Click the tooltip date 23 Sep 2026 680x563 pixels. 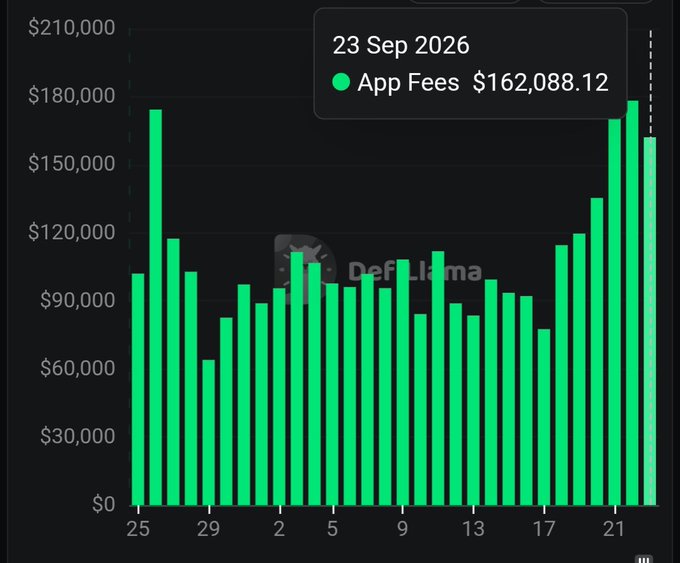click(x=401, y=45)
